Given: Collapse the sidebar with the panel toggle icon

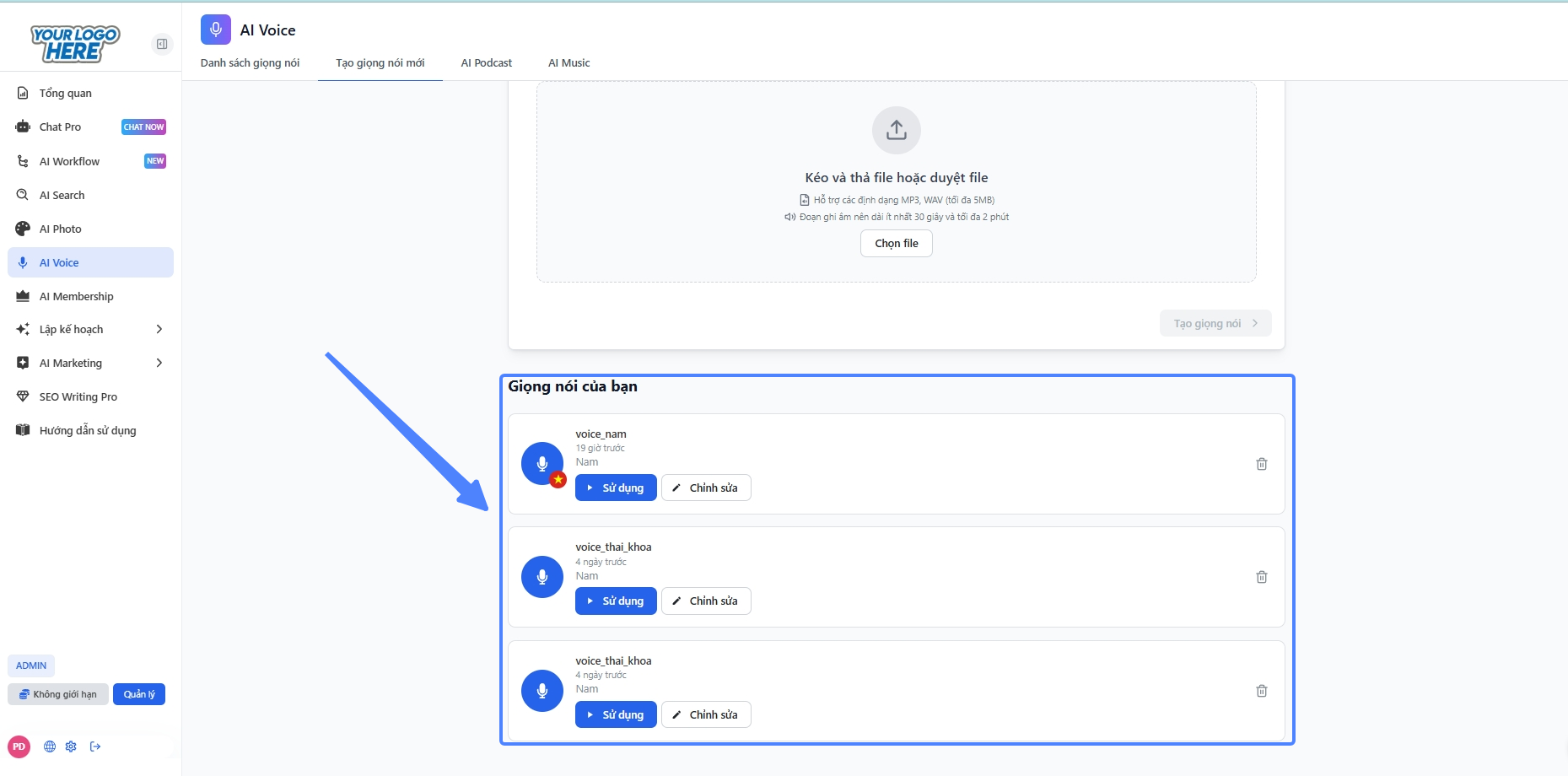Looking at the screenshot, I should click(x=162, y=44).
